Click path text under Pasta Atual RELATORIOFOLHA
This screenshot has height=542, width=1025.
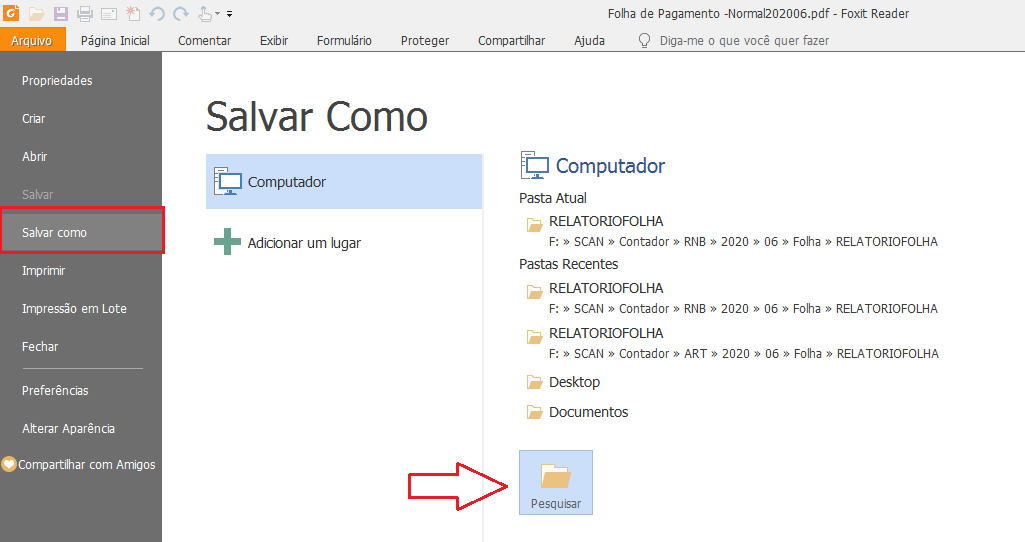(743, 241)
